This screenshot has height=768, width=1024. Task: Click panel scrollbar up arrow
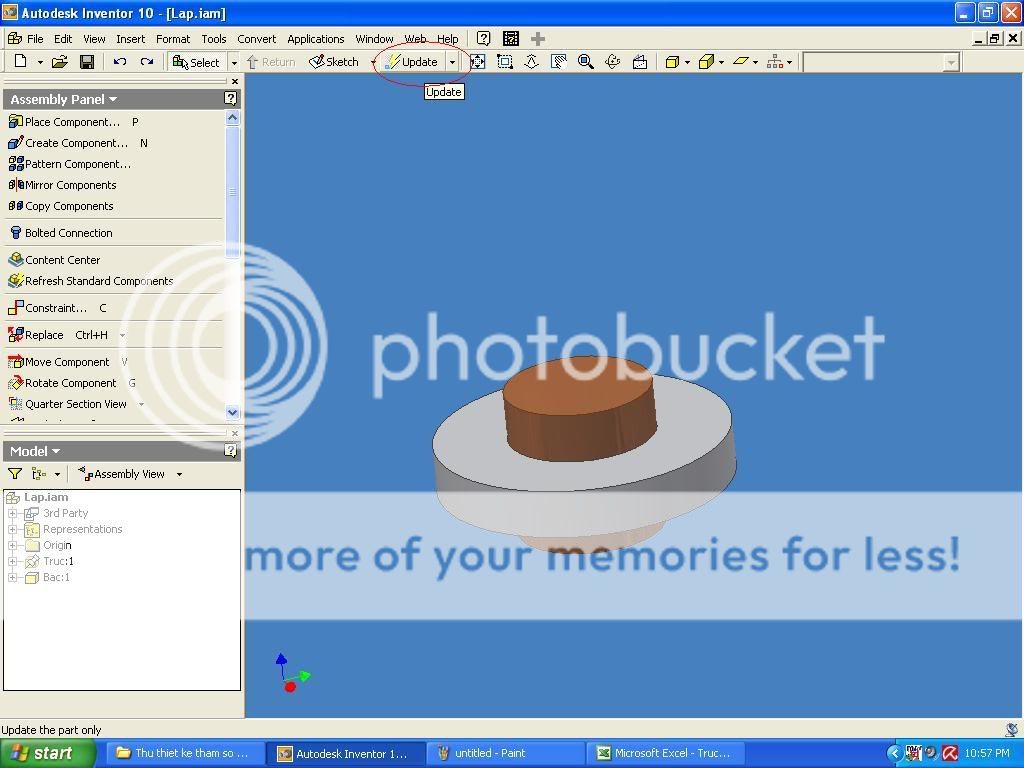(x=232, y=118)
